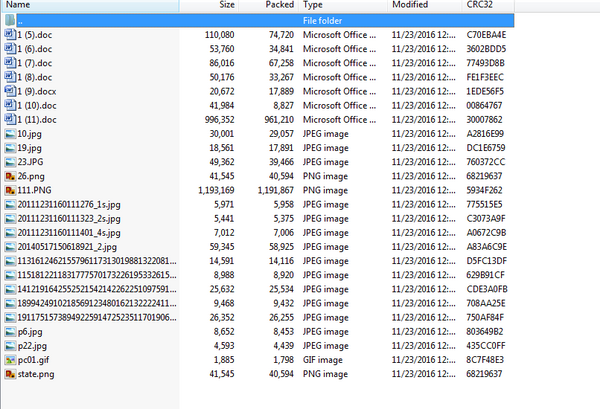Screen dimensions: 600x409
Task: Click the image icon of 10.jpg
Action: [10, 134]
